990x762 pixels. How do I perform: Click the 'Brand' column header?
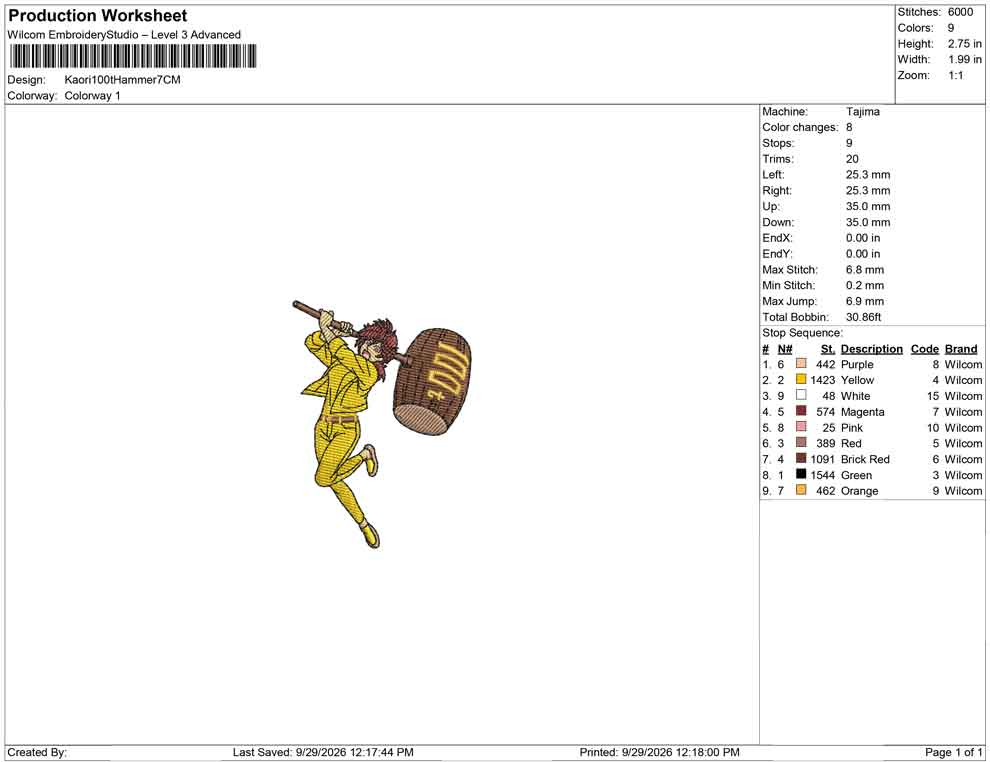[961, 349]
